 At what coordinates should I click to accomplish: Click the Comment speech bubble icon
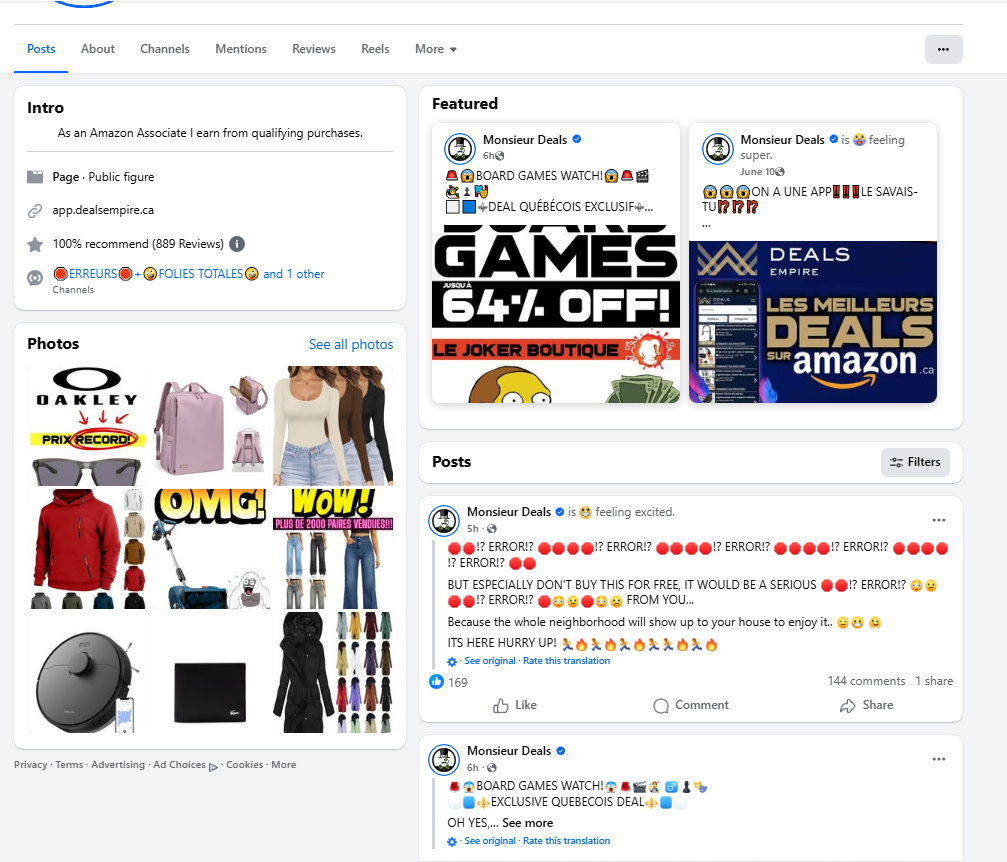[661, 705]
